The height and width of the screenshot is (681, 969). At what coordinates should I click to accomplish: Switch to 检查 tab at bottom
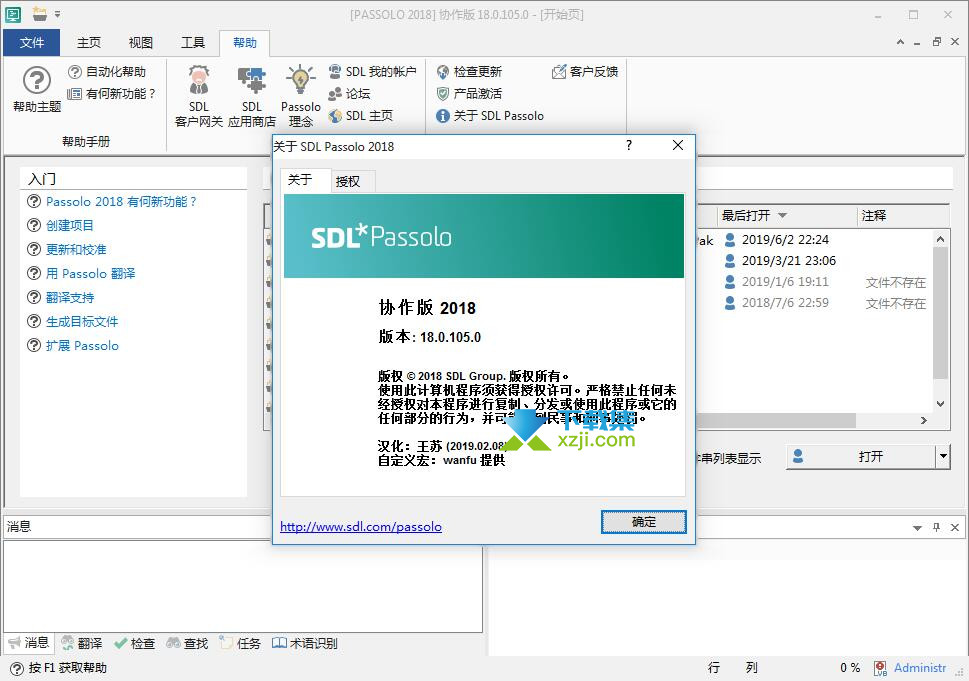135,643
